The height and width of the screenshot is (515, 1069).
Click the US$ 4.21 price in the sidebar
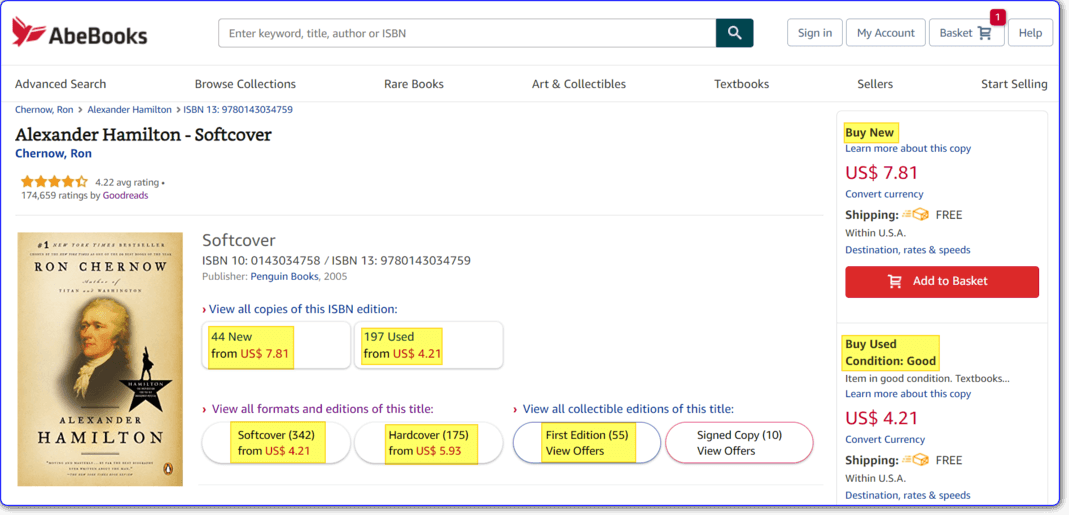click(882, 417)
